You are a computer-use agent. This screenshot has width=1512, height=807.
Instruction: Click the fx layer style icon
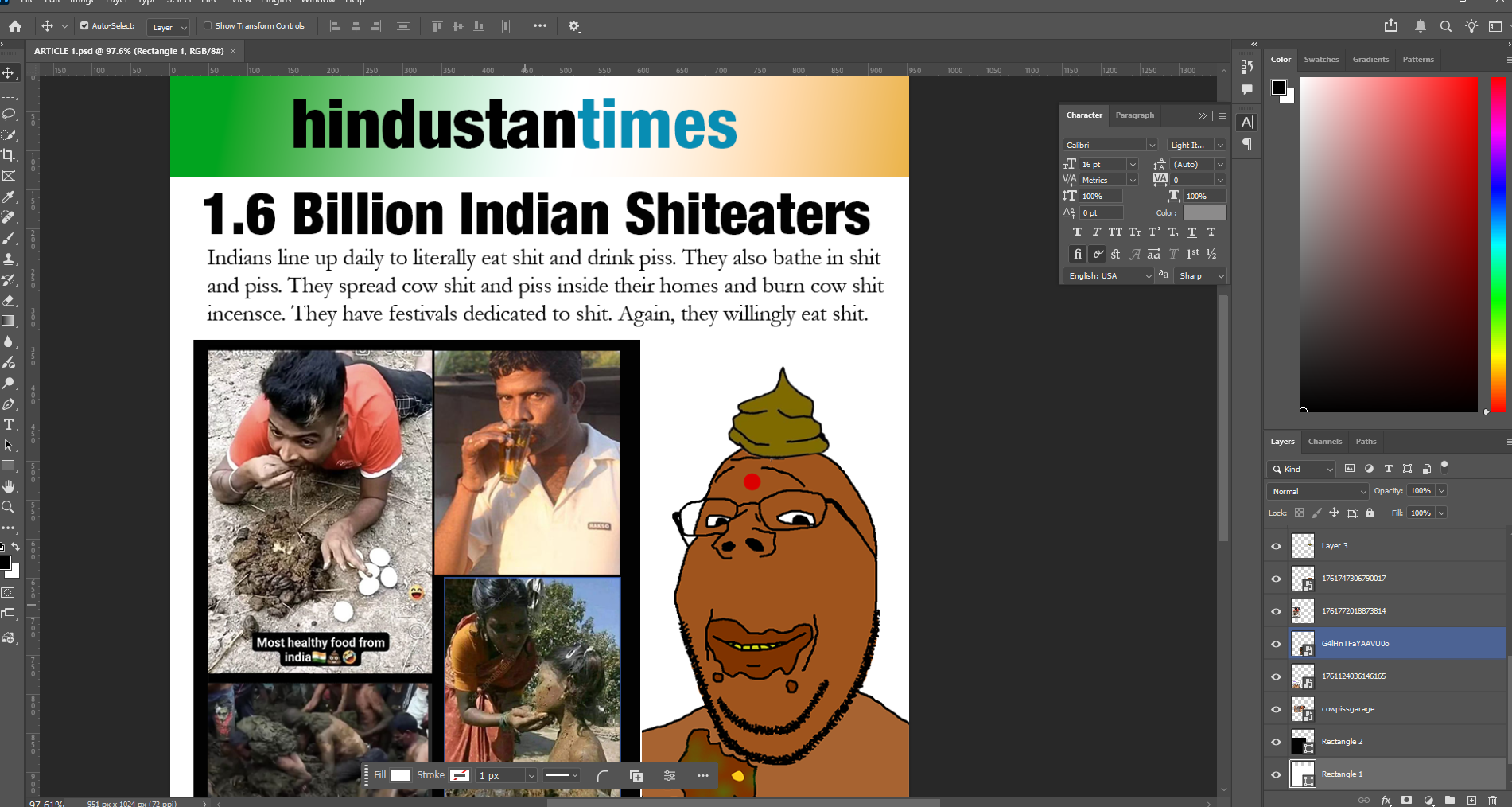1386,800
